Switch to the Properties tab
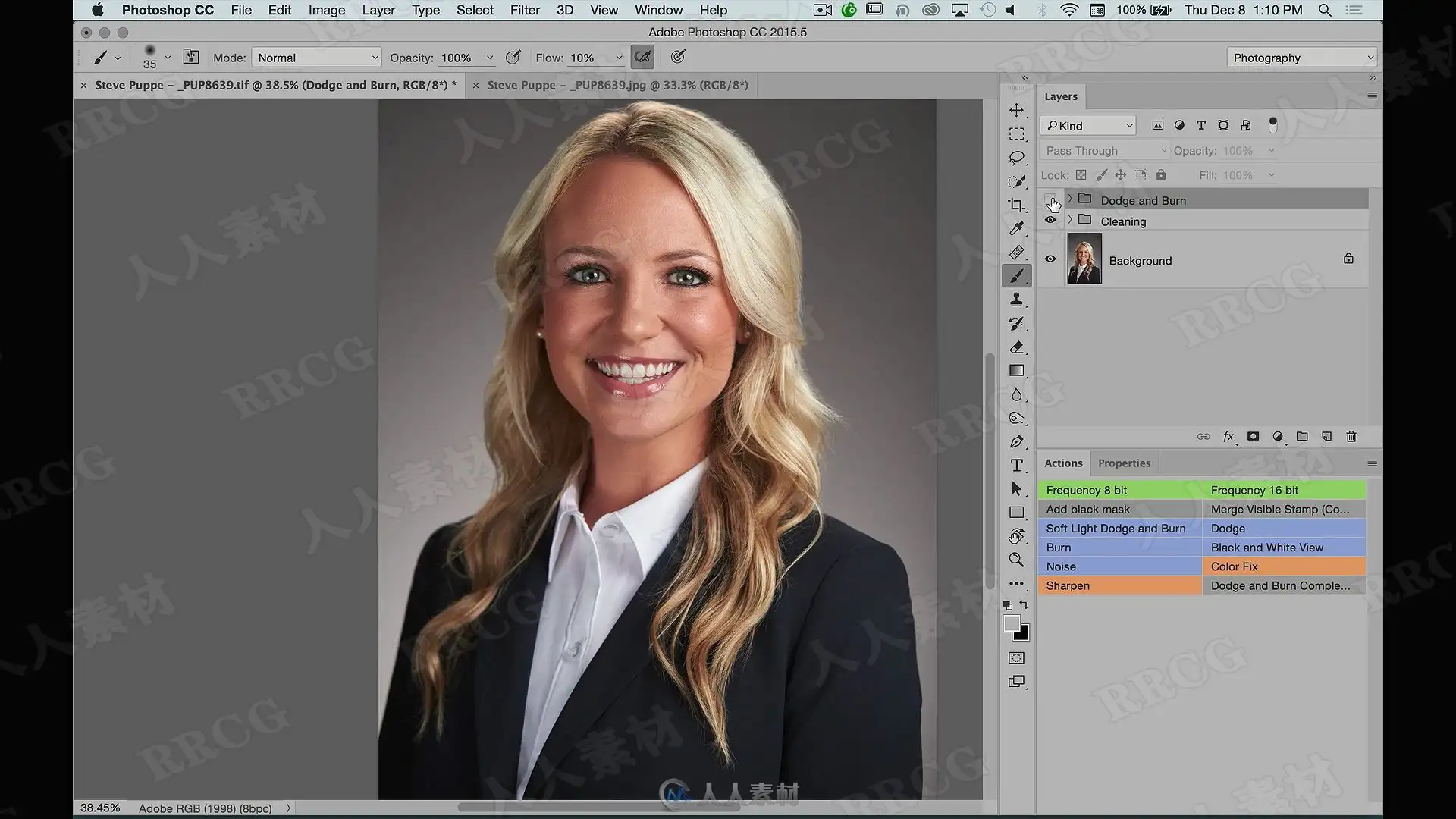The height and width of the screenshot is (819, 1456). coord(1124,463)
